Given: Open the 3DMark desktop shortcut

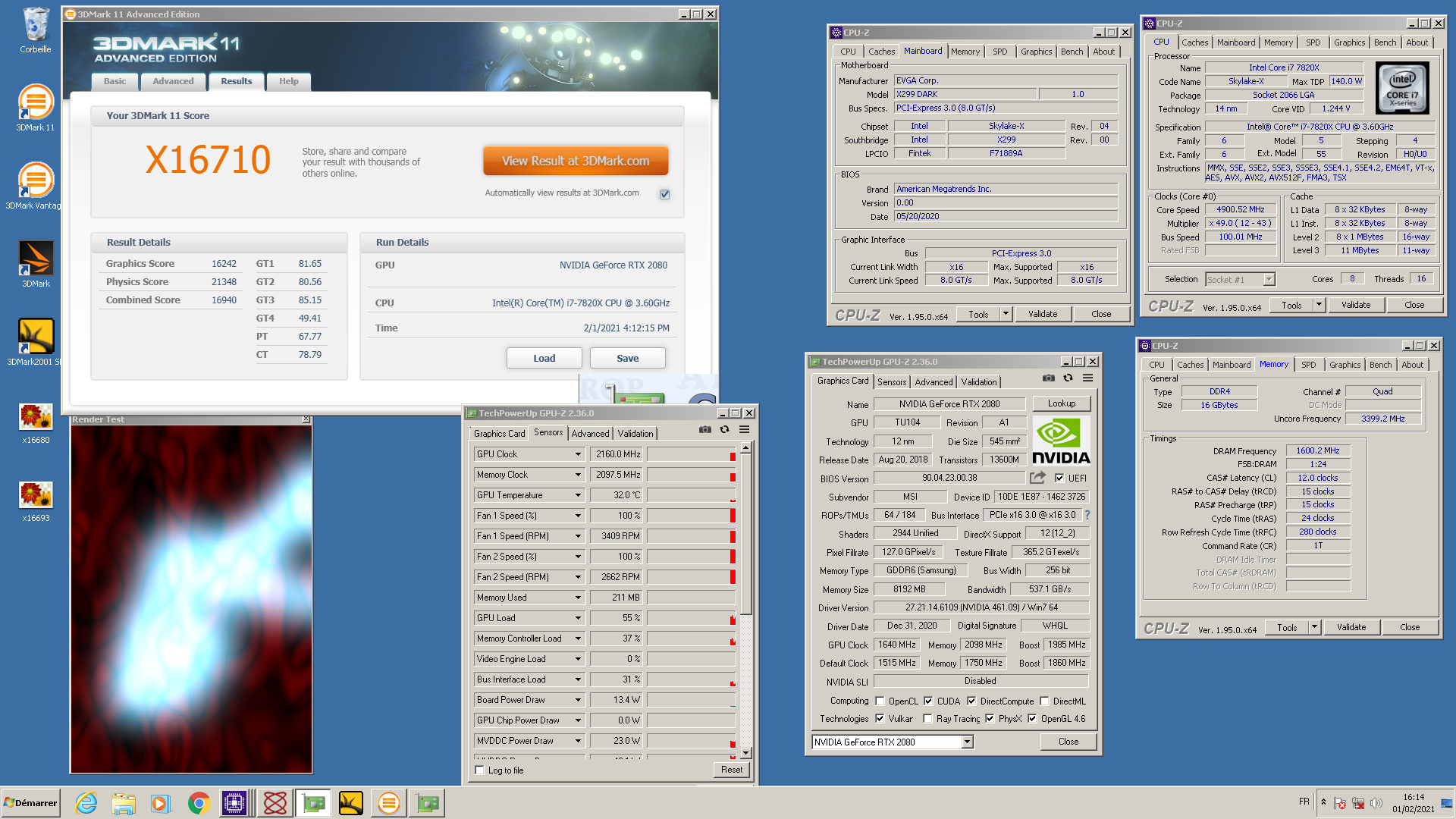Looking at the screenshot, I should pyautogui.click(x=36, y=263).
